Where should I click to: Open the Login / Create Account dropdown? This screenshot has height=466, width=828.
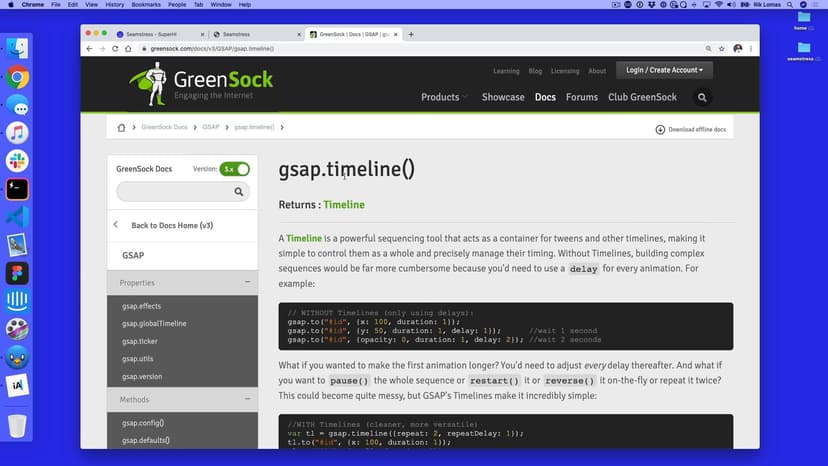tap(664, 70)
